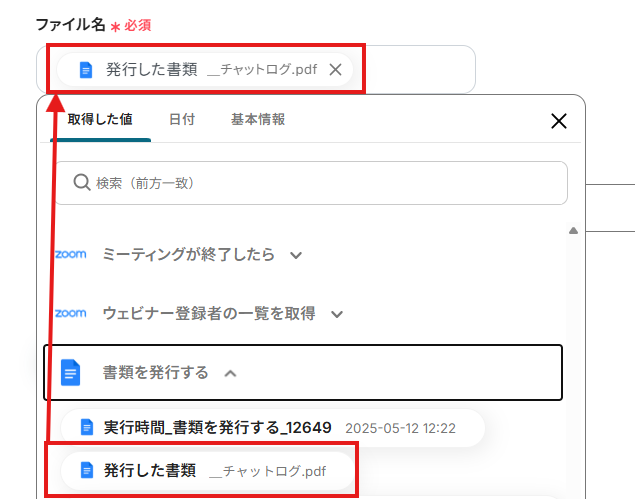This screenshot has width=635, height=499.
Task: Click the Zoom icon beside ミーティングが終了したら
Action: [x=70, y=255]
